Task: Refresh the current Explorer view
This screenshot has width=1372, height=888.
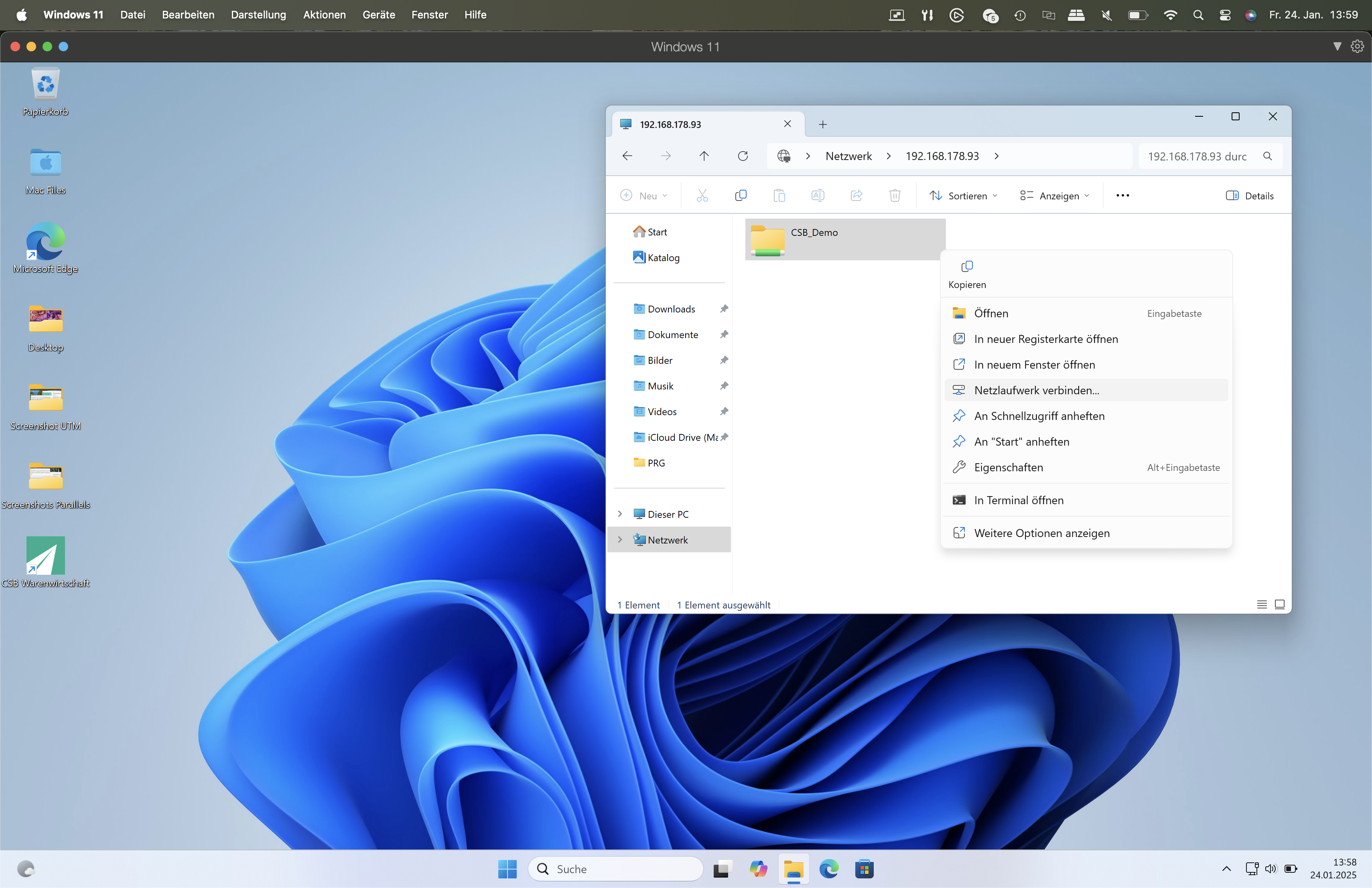Action: coord(743,156)
